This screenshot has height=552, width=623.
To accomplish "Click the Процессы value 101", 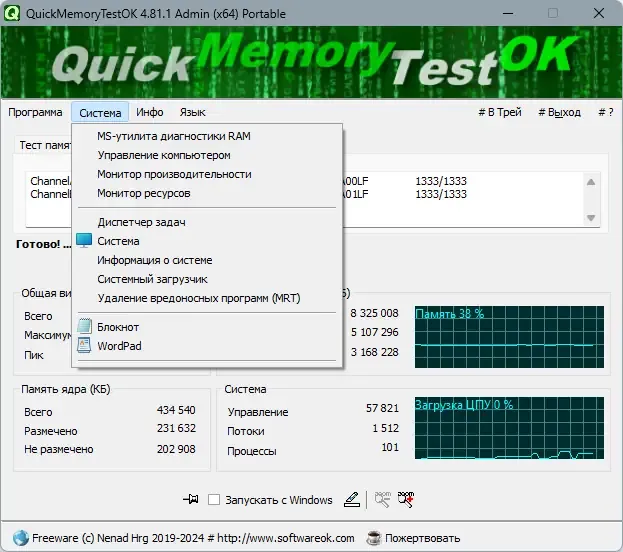I will [390, 447].
